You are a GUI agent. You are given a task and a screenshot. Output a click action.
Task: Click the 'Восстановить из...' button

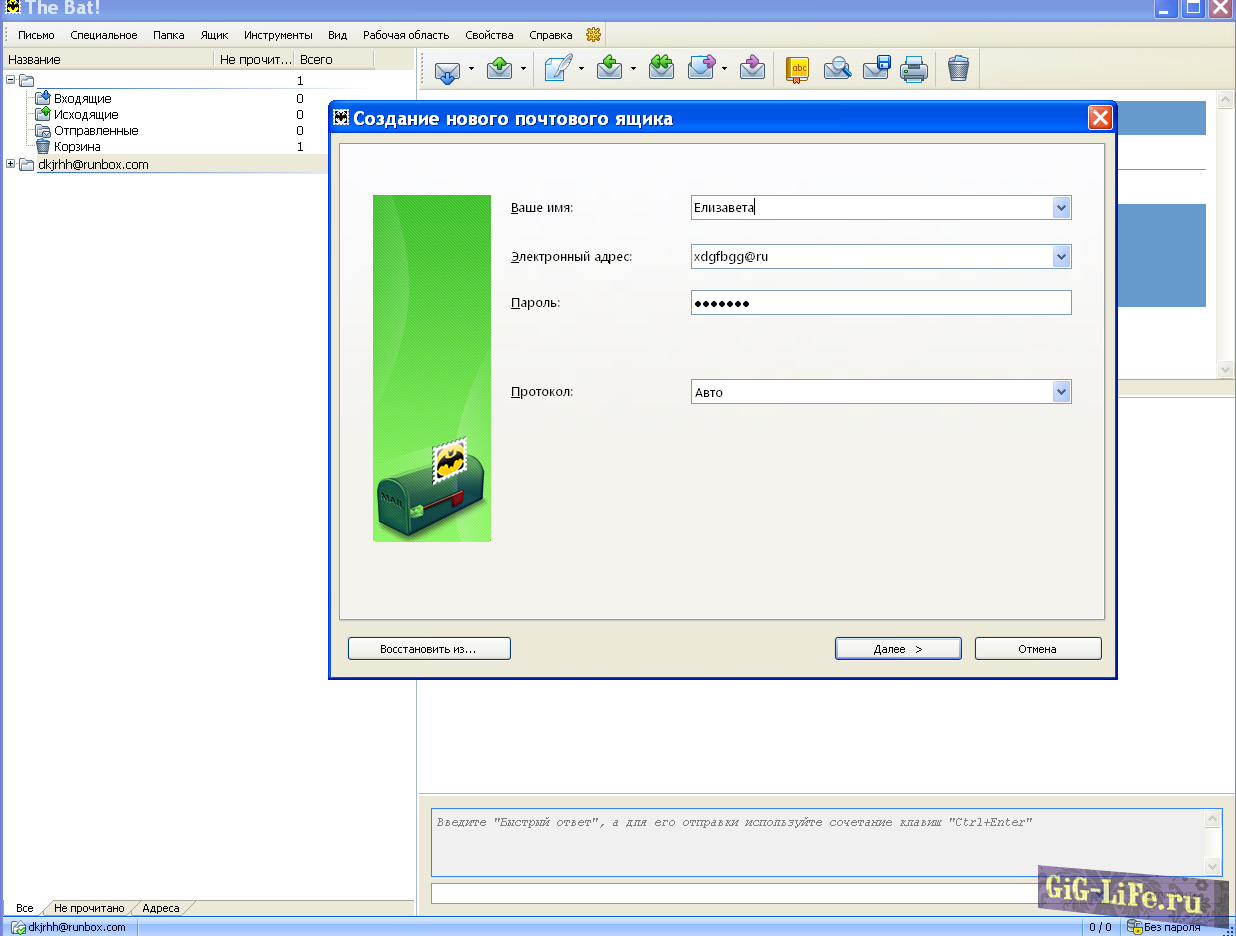429,649
